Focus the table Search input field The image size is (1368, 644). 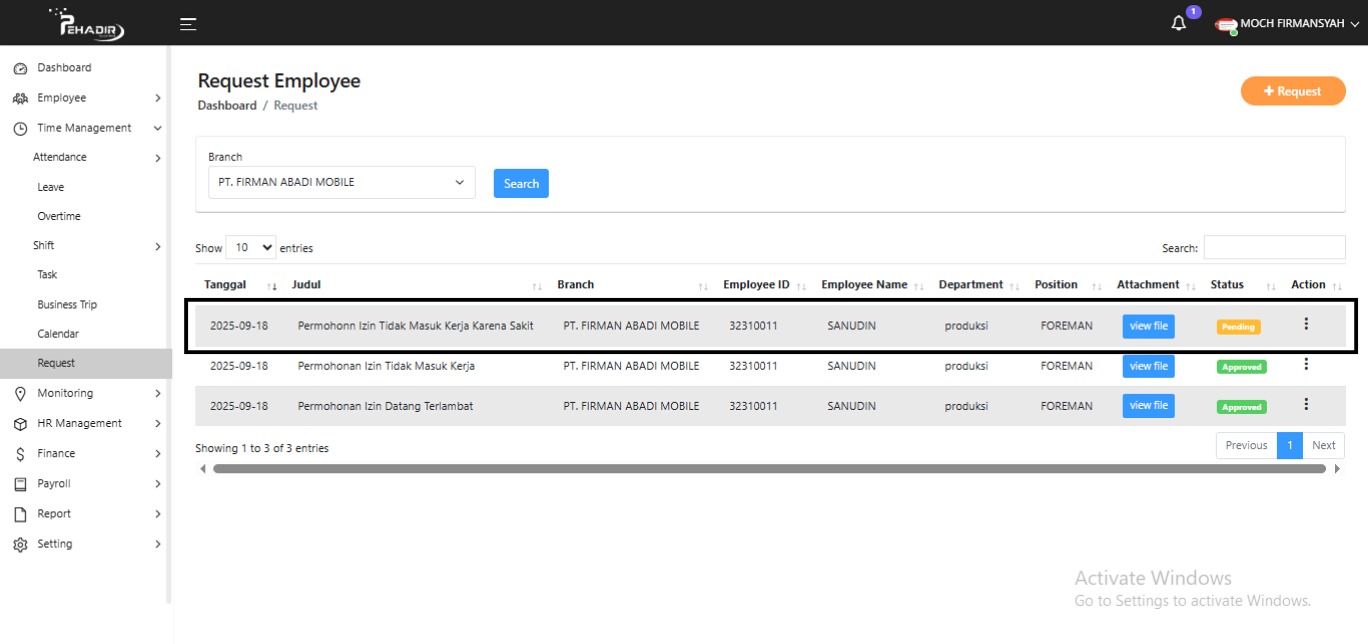click(1274, 248)
